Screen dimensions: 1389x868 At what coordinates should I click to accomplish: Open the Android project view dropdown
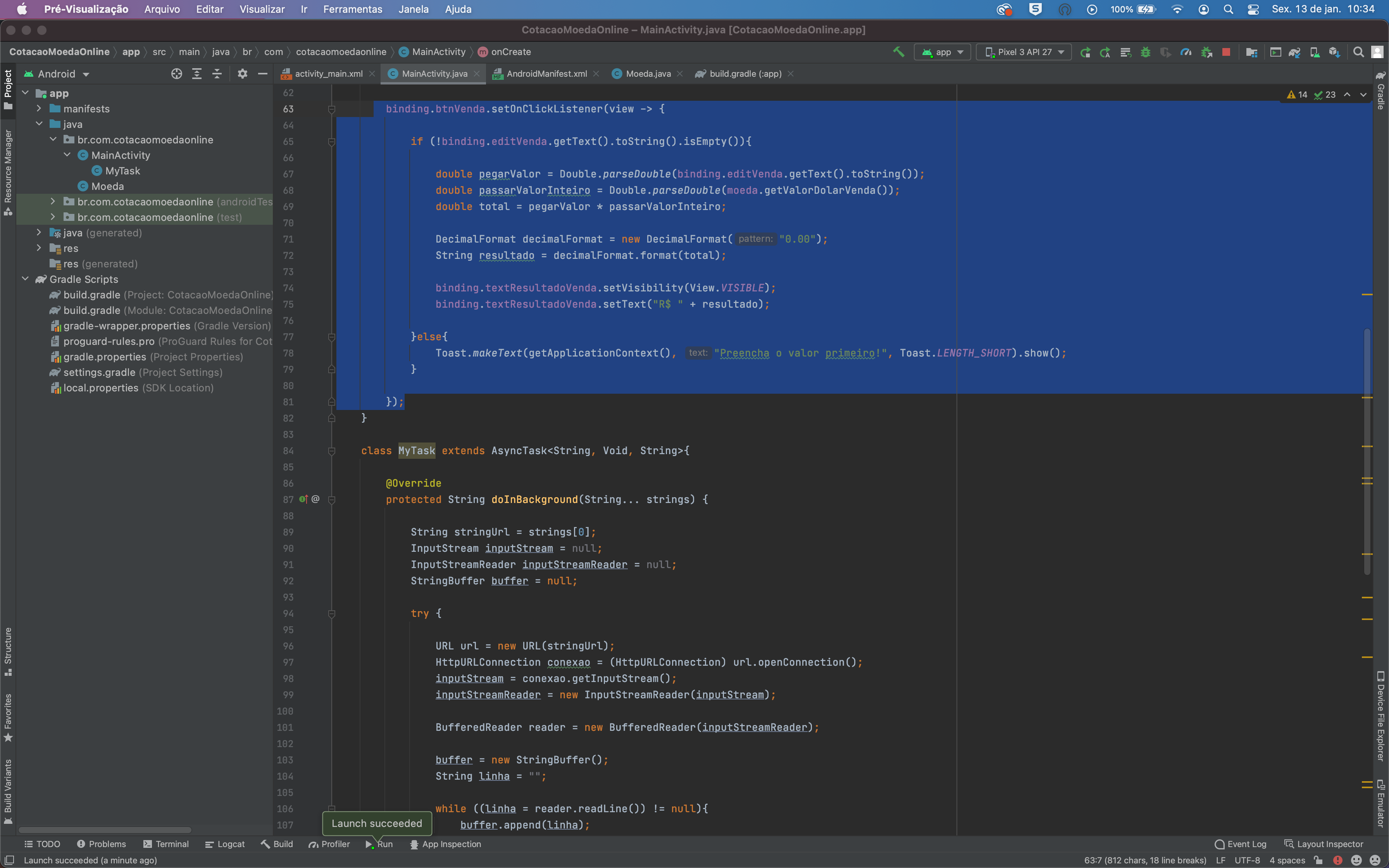point(57,74)
